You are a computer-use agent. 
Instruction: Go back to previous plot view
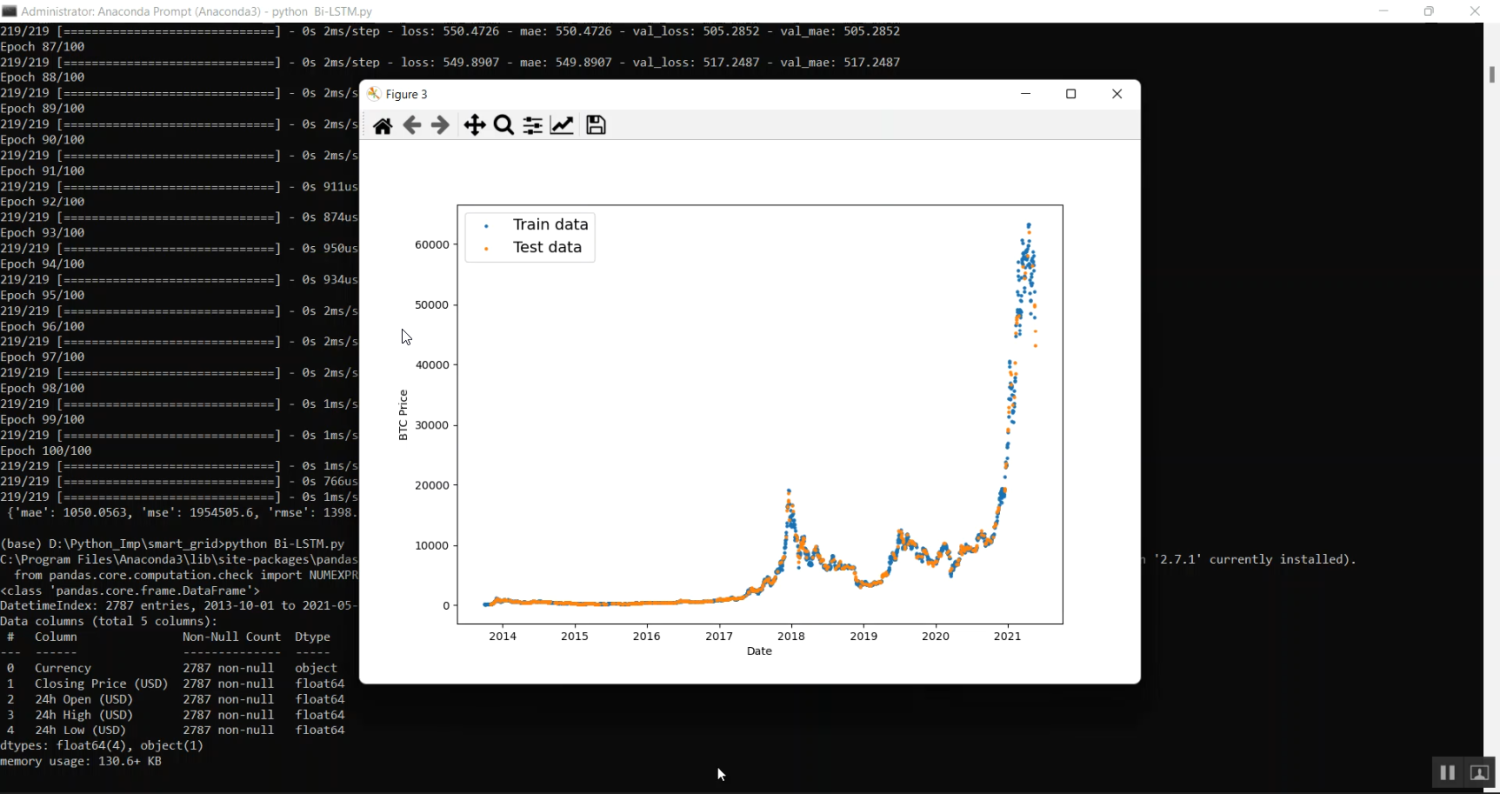tap(411, 125)
